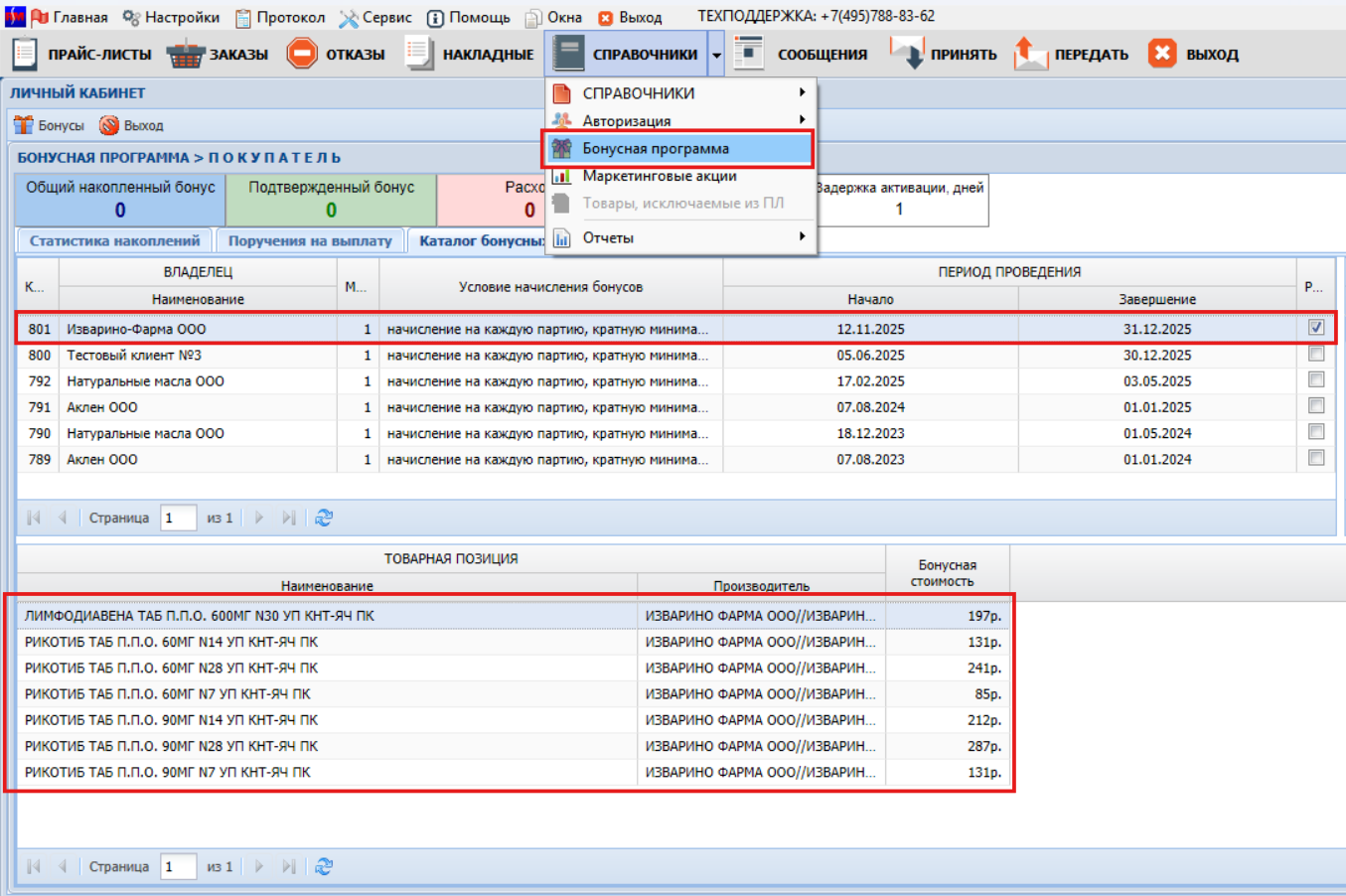Image resolution: width=1346 pixels, height=896 pixels.
Task: Click the Бонусы button in Личный кабинет
Action: coord(50,125)
